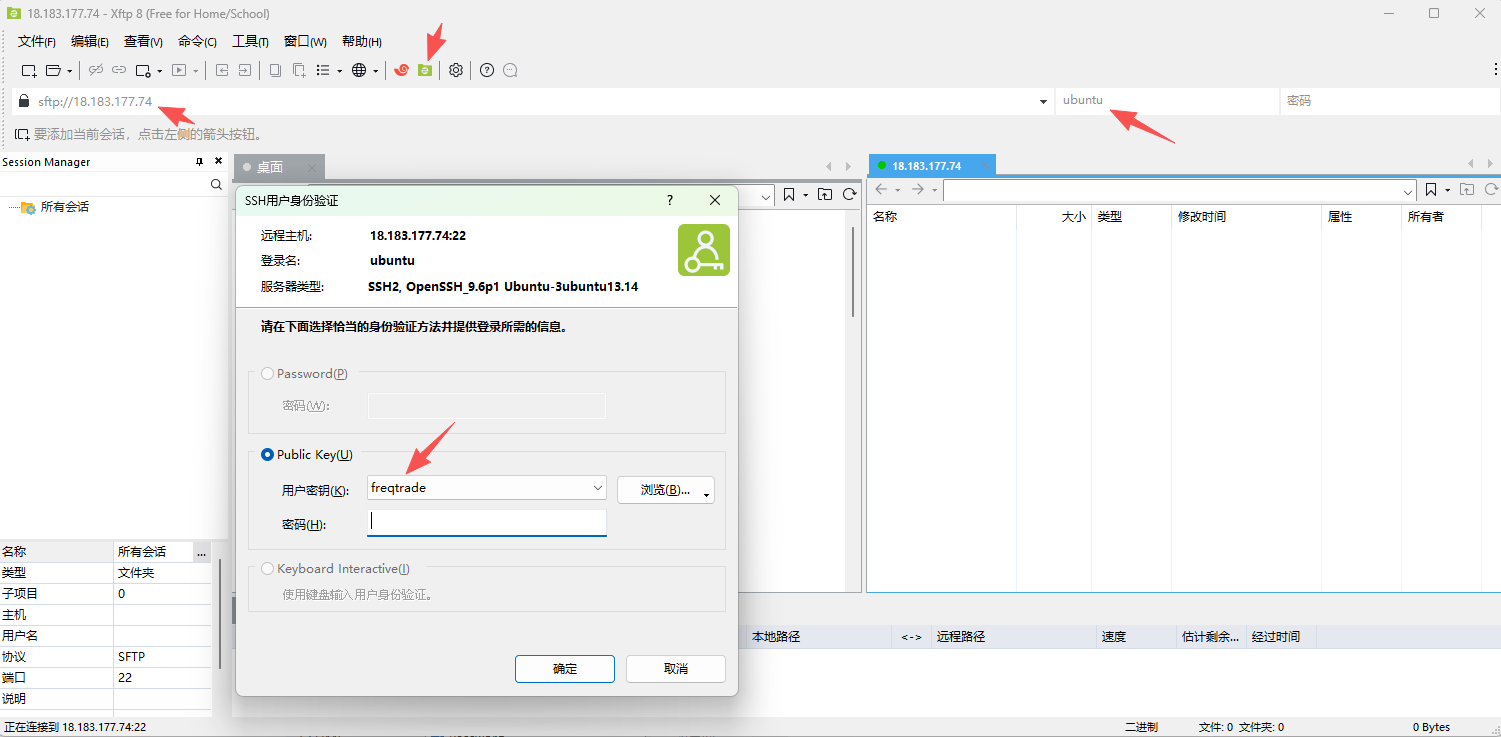1501x737 pixels.
Task: Switch to the 18.183.177.74 remote tab
Action: [x=926, y=166]
